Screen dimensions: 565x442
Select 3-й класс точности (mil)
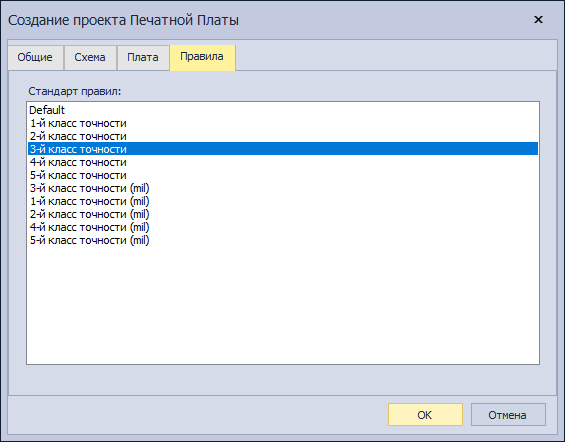pyautogui.click(x=283, y=188)
